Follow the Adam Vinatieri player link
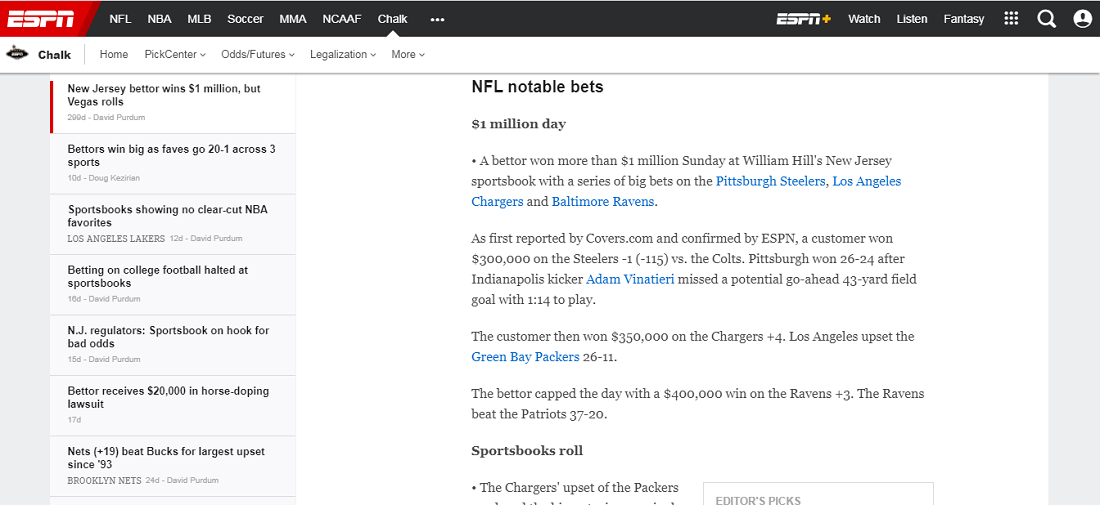Image resolution: width=1100 pixels, height=505 pixels. click(x=630, y=280)
